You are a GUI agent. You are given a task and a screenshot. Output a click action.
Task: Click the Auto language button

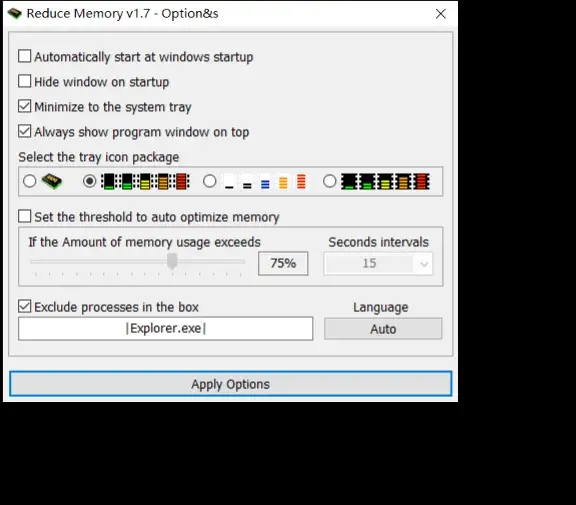[x=383, y=329]
